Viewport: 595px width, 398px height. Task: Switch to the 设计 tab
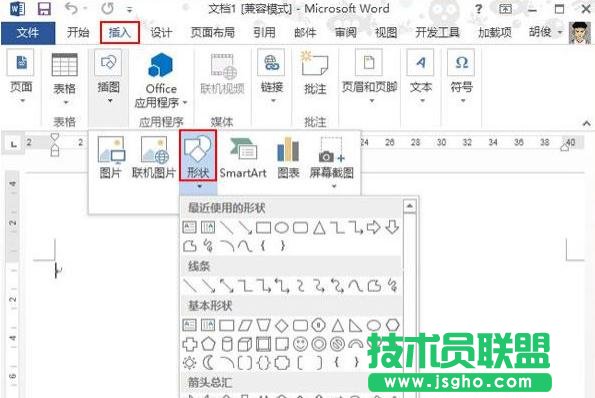point(161,33)
